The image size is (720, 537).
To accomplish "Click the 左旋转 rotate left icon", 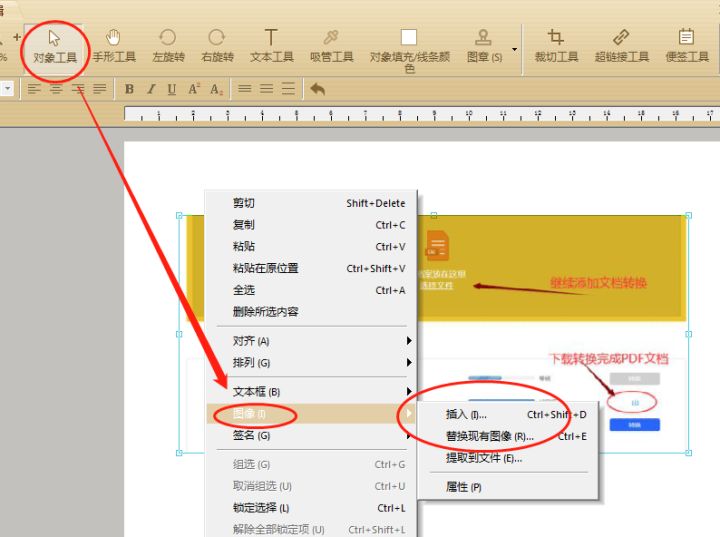I will coord(168,46).
